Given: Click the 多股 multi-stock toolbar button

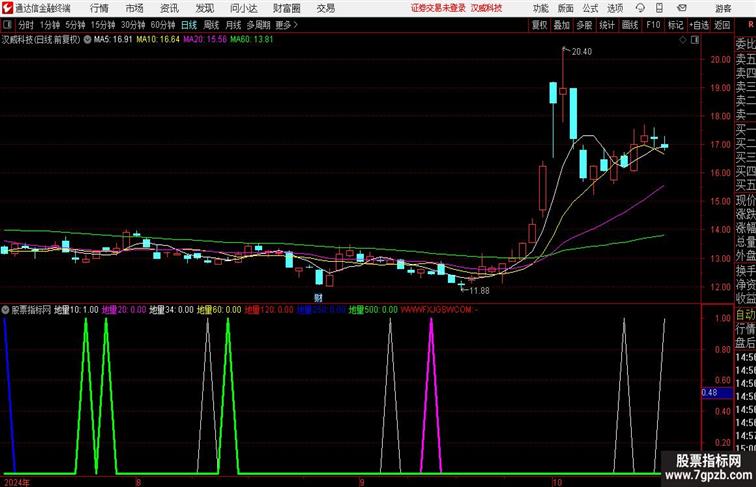Looking at the screenshot, I should coord(584,25).
